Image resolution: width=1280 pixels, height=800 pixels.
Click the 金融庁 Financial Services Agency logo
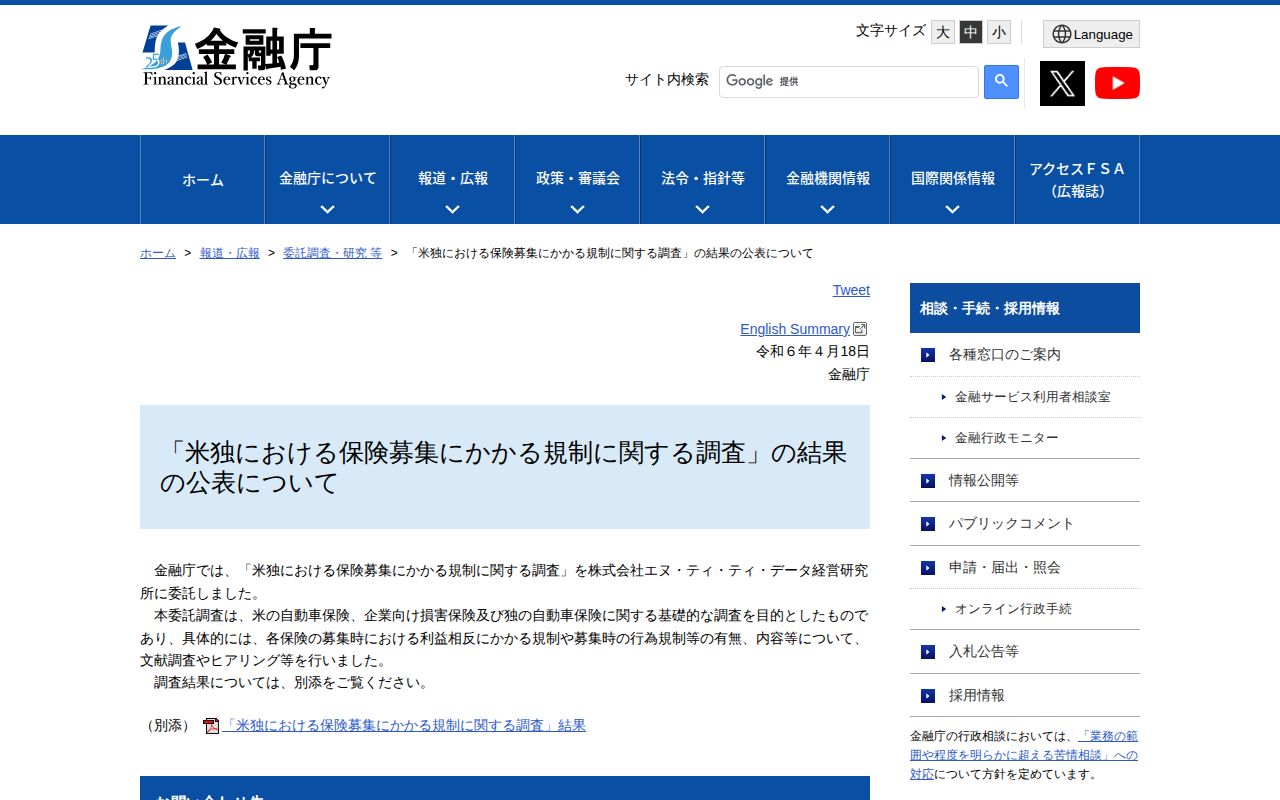(x=238, y=58)
